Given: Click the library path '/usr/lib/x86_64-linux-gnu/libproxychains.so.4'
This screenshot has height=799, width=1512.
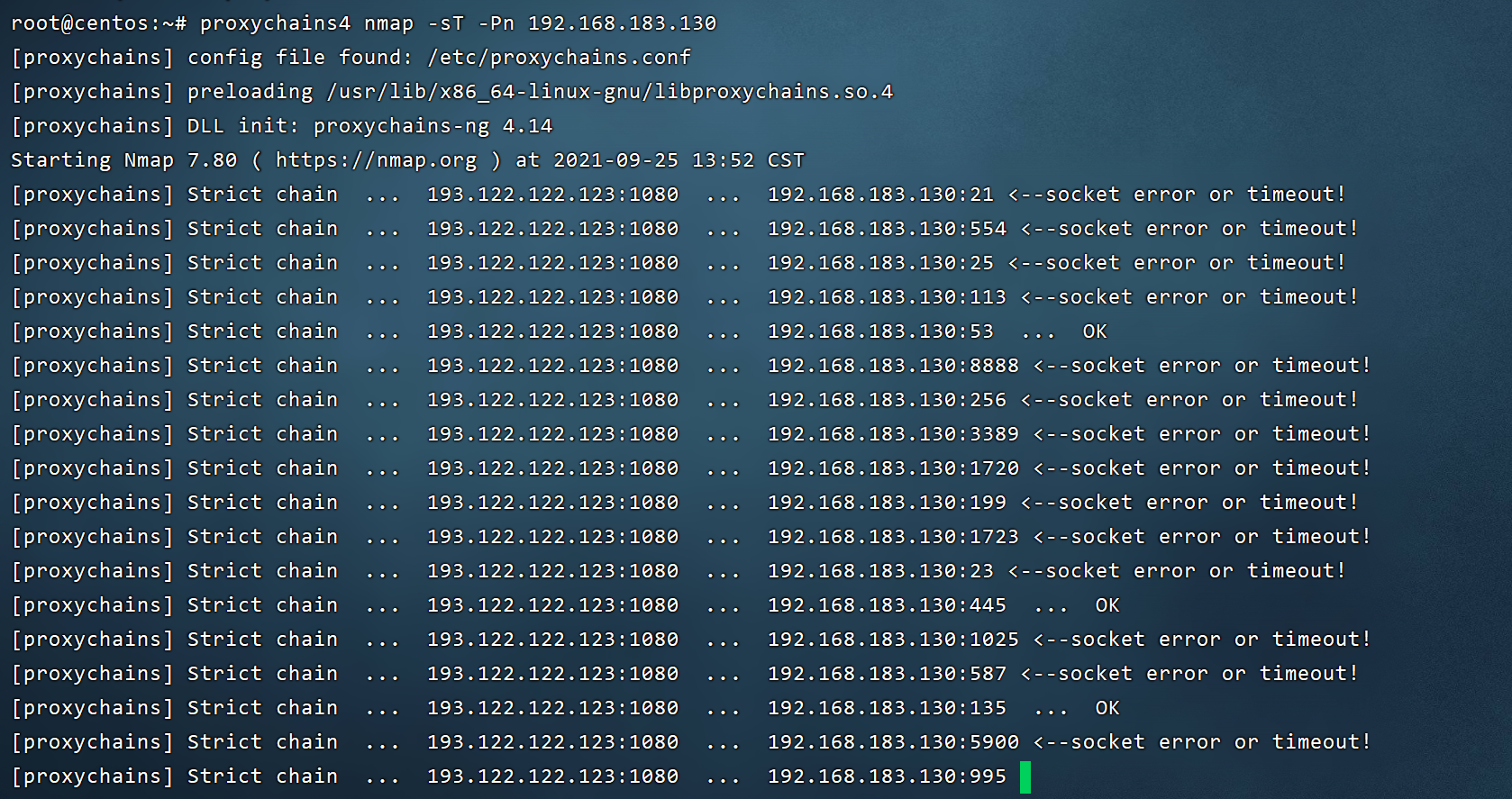Looking at the screenshot, I should click(x=610, y=92).
